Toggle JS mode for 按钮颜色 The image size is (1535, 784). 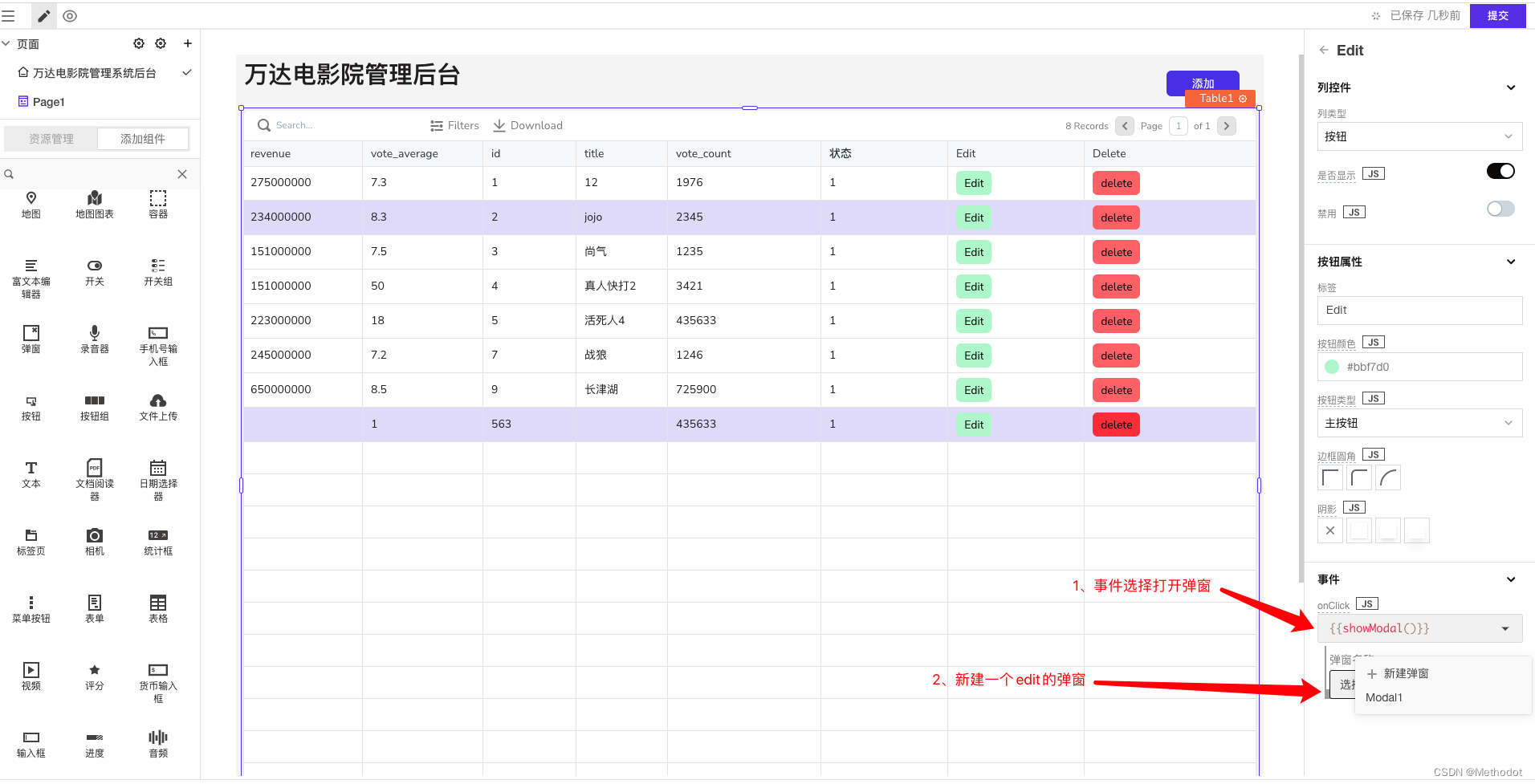tap(1374, 343)
